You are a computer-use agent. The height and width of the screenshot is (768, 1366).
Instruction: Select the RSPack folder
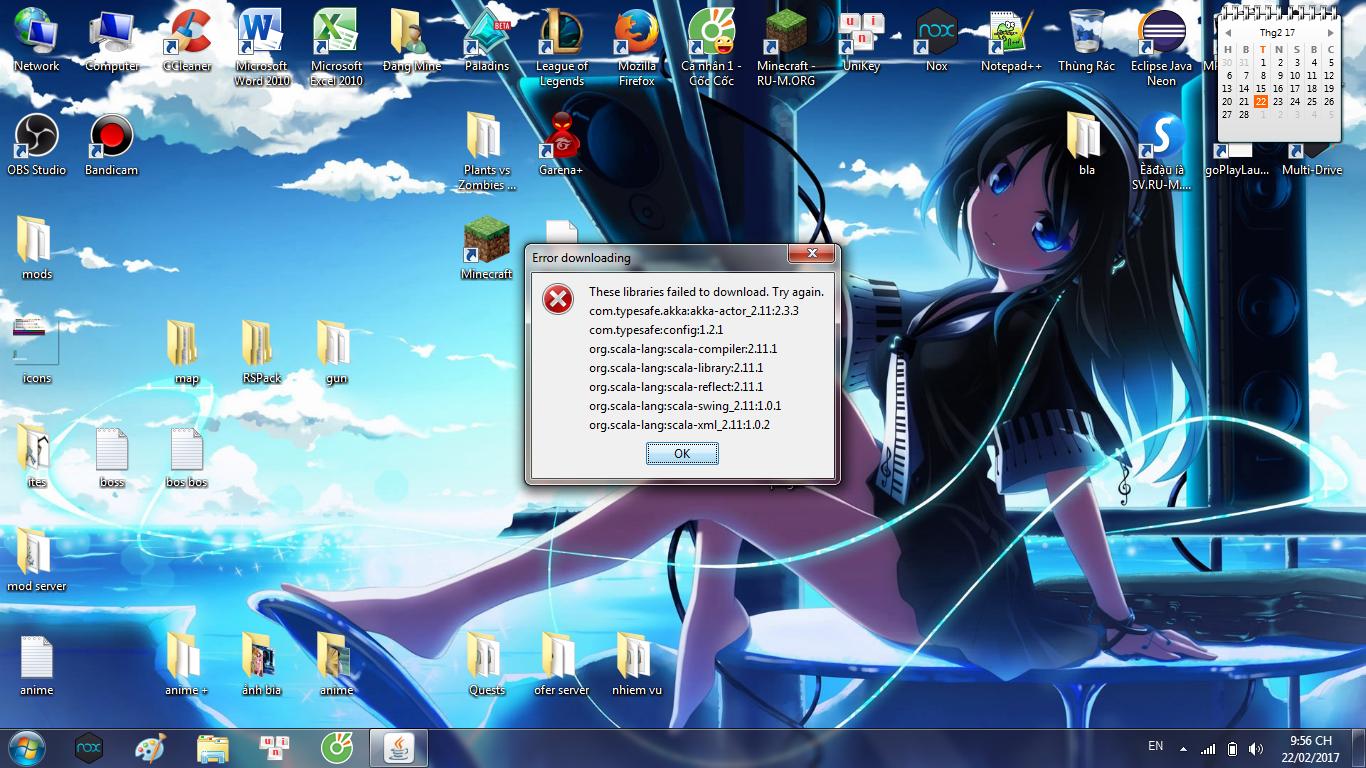(x=262, y=353)
